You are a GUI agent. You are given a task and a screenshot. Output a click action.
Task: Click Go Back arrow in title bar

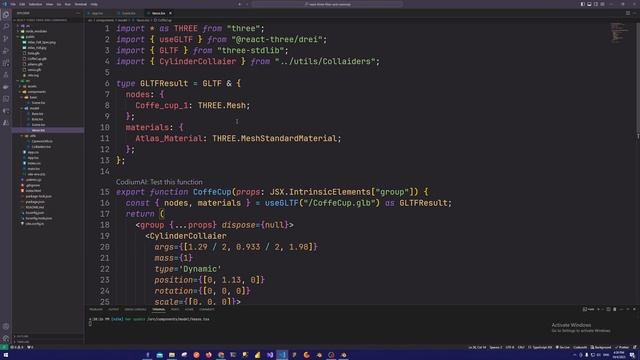pos(240,4)
